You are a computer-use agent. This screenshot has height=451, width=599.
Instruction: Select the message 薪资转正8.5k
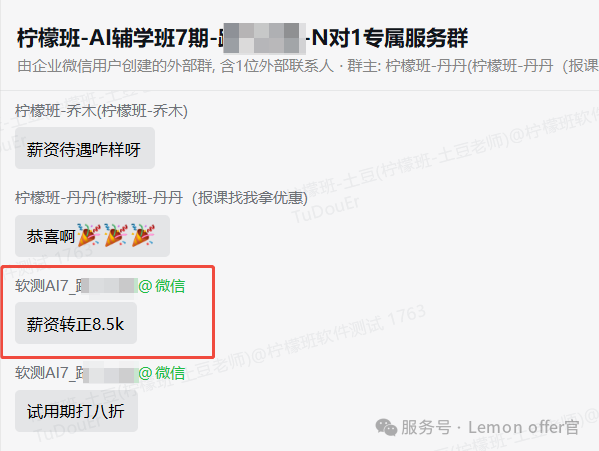pos(76,323)
